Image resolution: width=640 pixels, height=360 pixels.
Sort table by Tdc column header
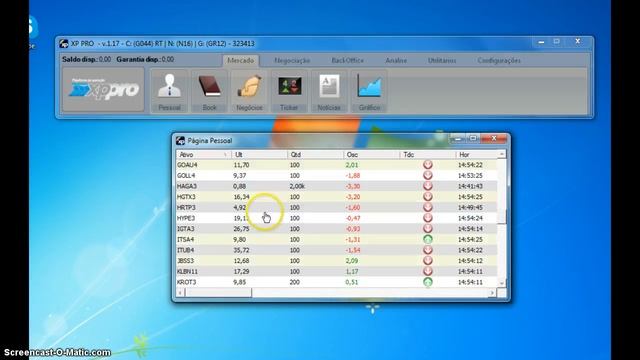click(x=428, y=155)
